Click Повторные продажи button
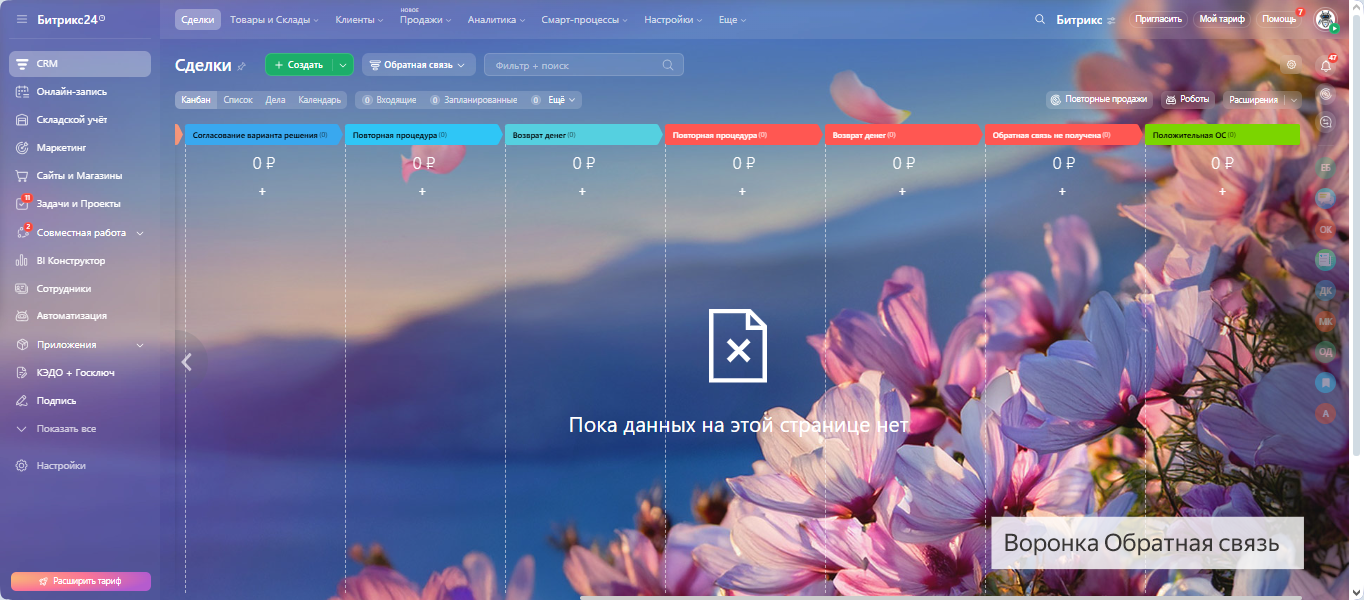The height and width of the screenshot is (600, 1364). pos(1099,100)
